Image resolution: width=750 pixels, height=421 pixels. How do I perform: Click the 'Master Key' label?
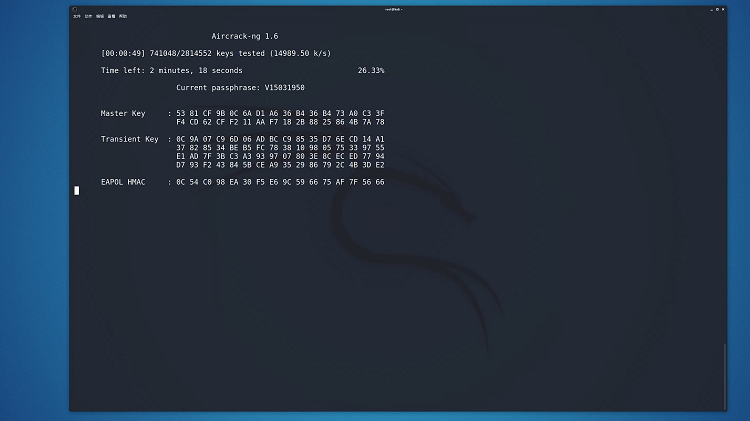coord(123,113)
